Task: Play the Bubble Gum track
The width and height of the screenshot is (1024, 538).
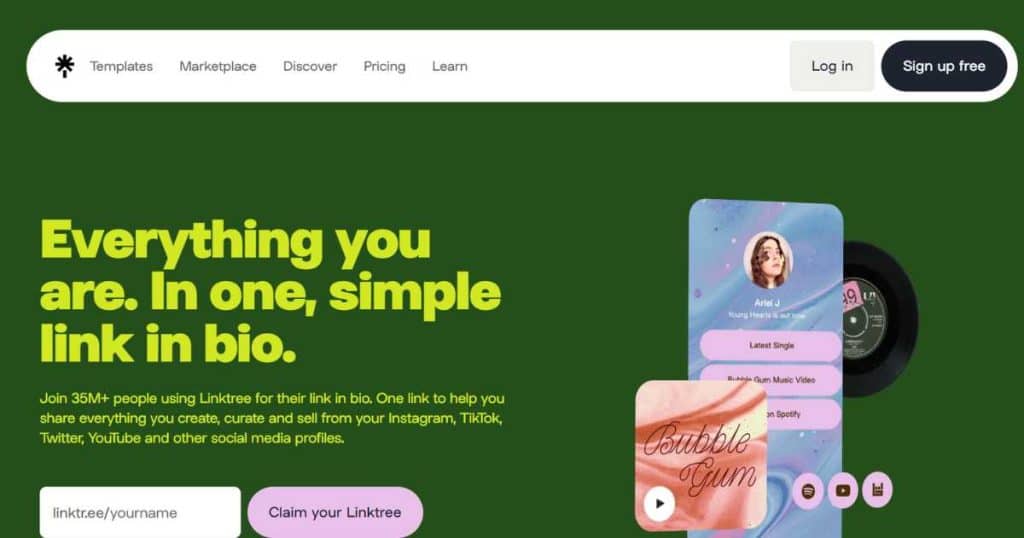Action: point(660,503)
